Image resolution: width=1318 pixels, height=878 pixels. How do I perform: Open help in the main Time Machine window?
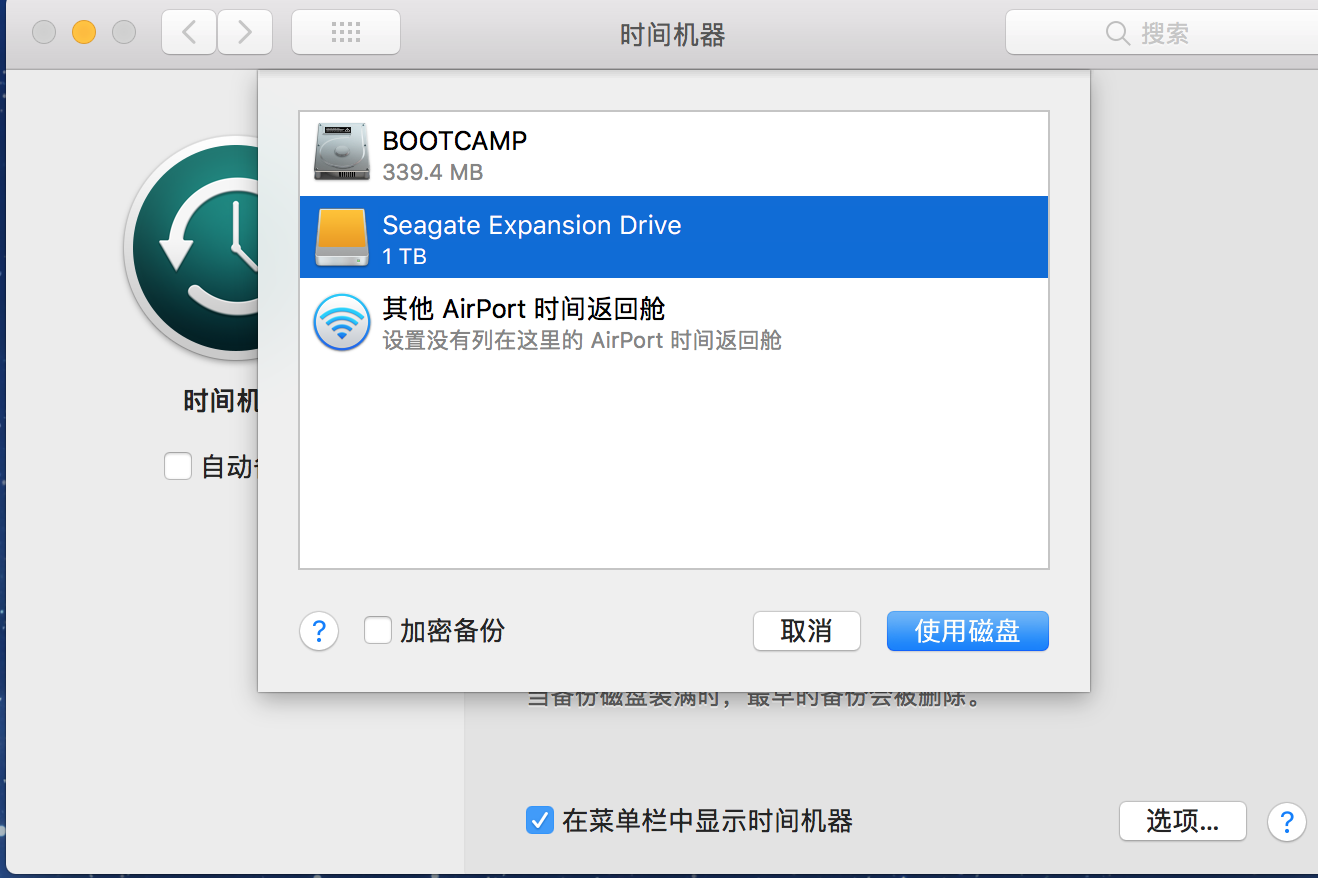click(1286, 821)
